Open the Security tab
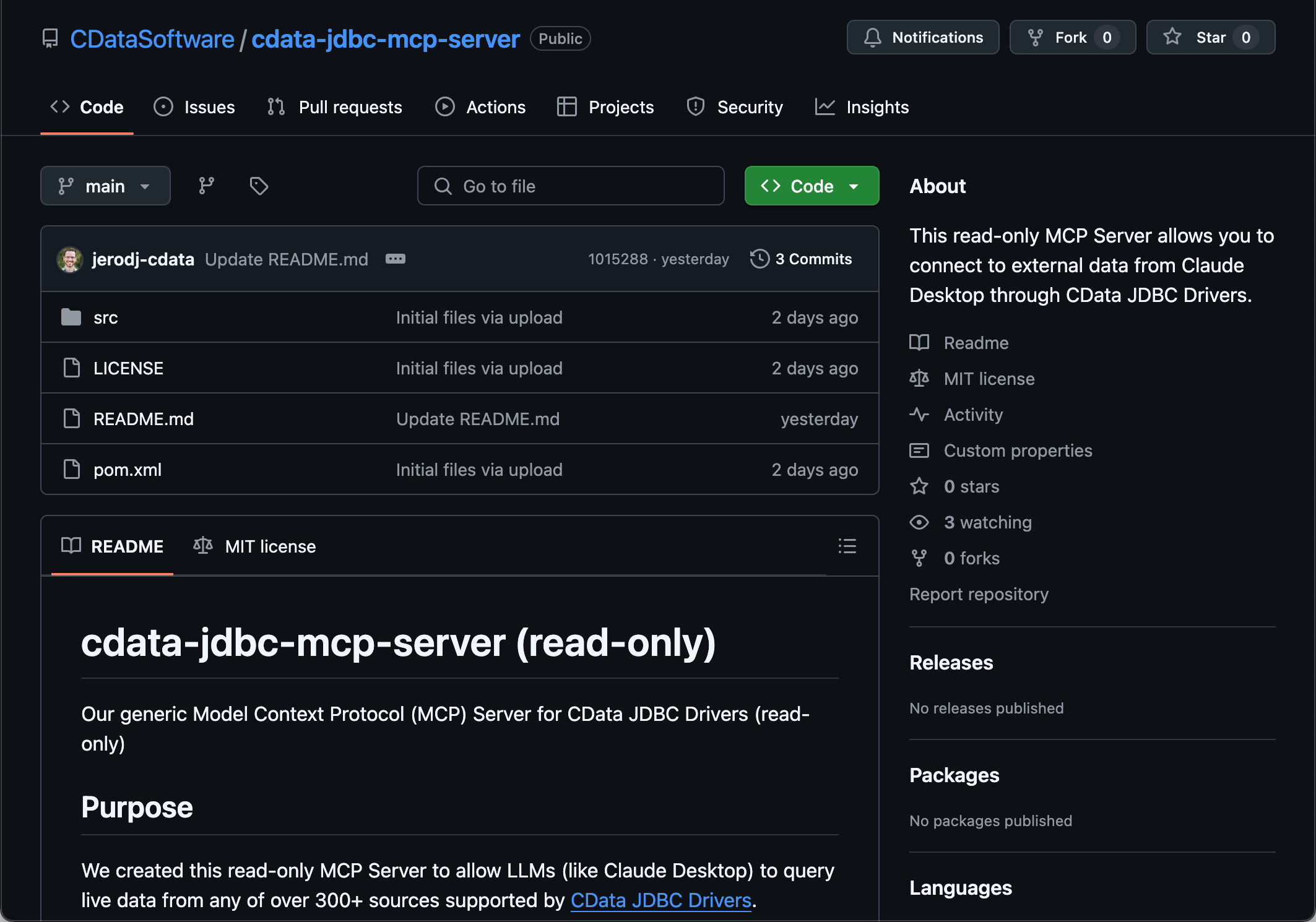The image size is (1316, 922). pos(735,107)
